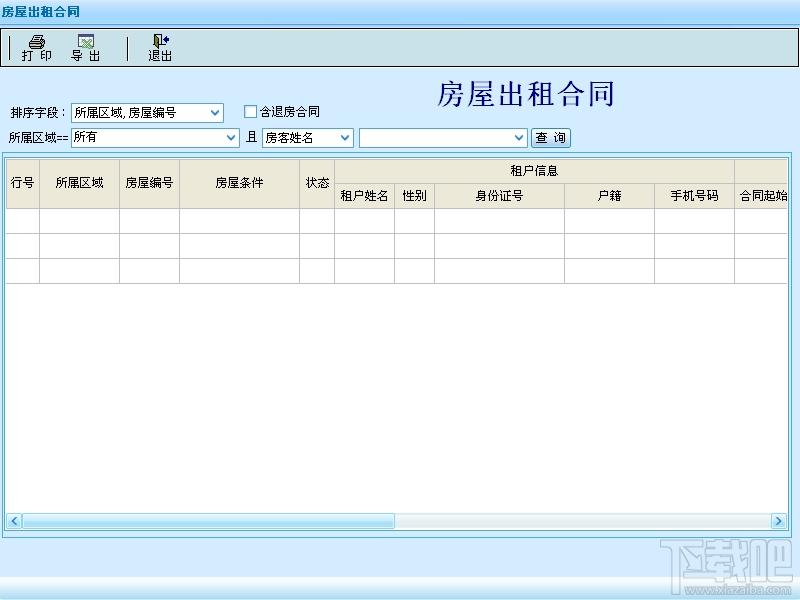The width and height of the screenshot is (800, 600).
Task: Click the 查询 query button
Action: [x=551, y=138]
